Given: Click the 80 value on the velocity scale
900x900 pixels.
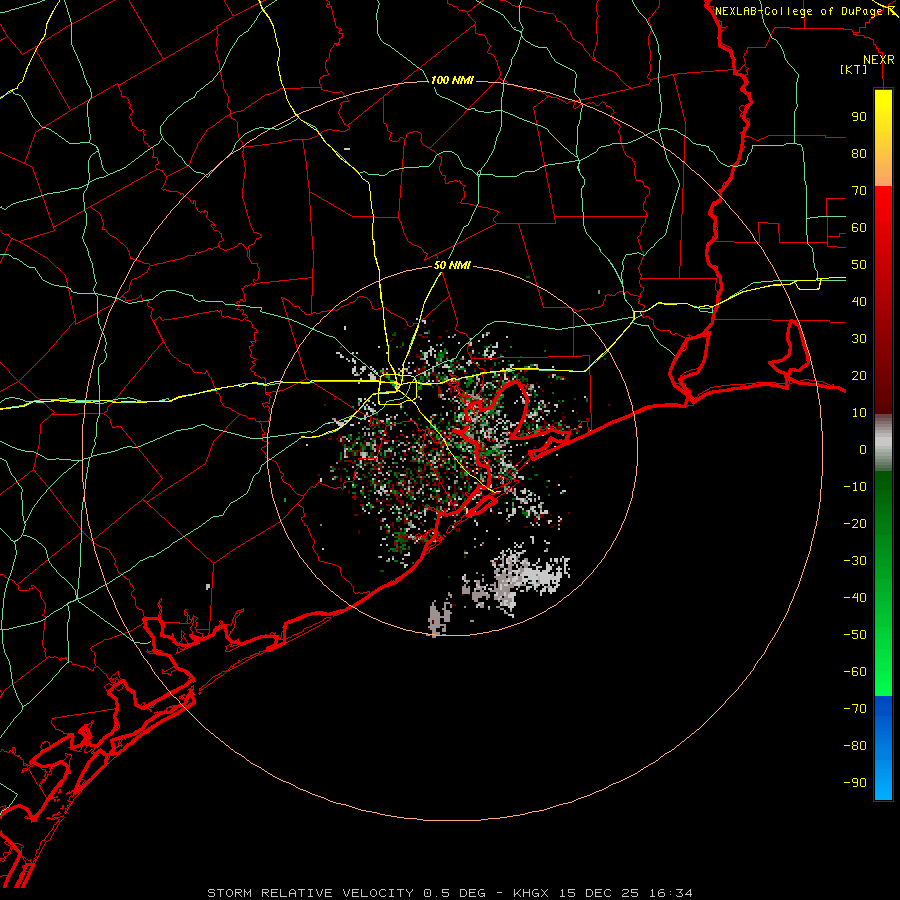Looking at the screenshot, I should [x=859, y=154].
